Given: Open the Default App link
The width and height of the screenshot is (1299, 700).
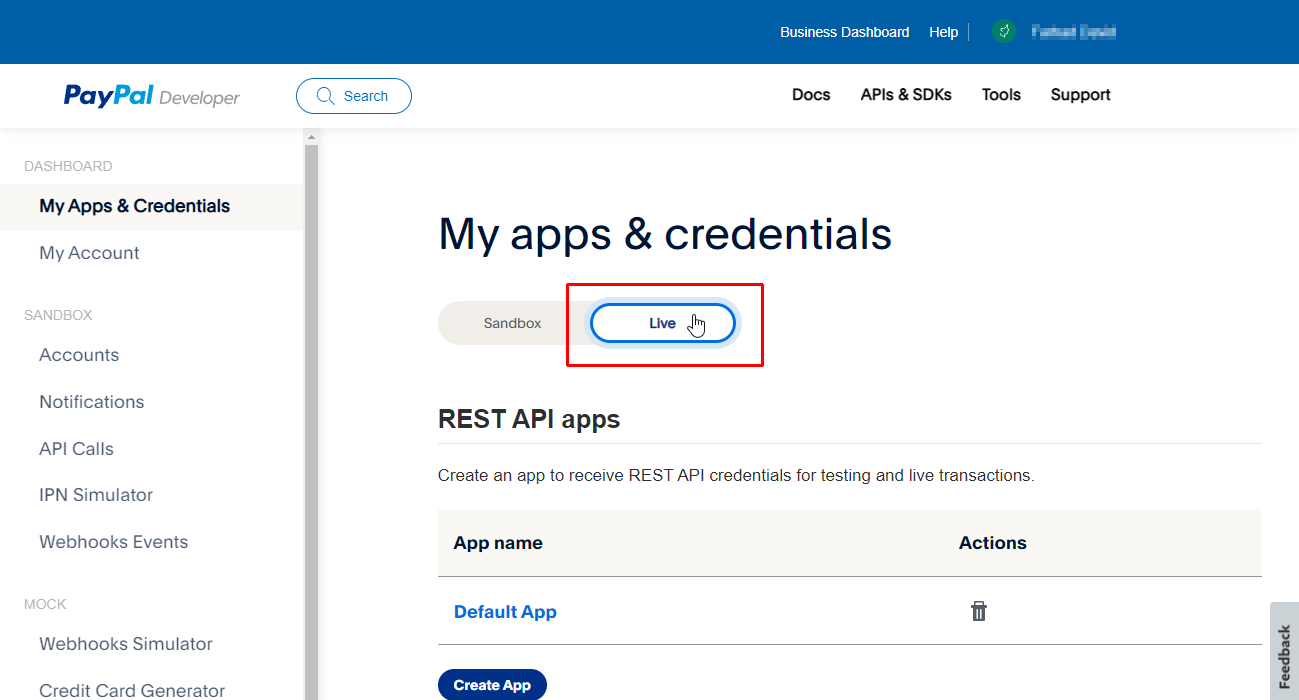Looking at the screenshot, I should click(505, 612).
